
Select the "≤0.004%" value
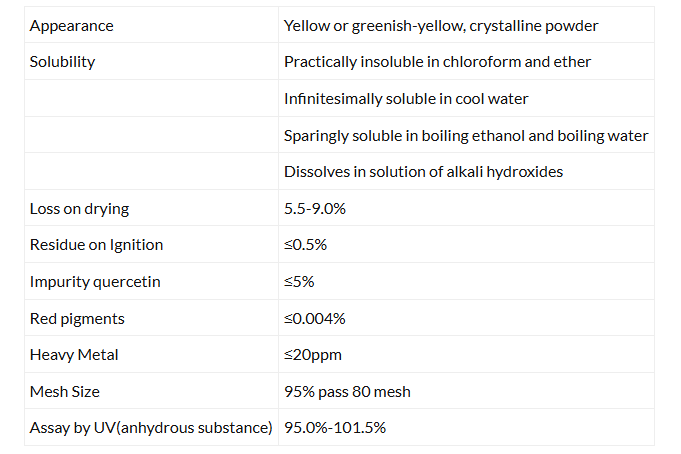tap(315, 318)
